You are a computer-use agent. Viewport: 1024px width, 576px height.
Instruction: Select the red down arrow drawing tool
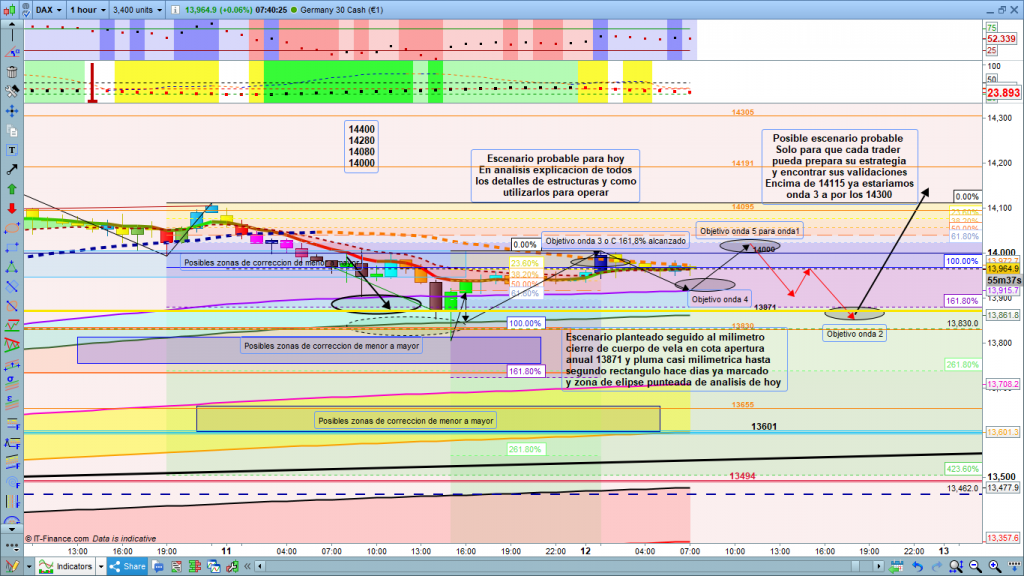tap(11, 209)
